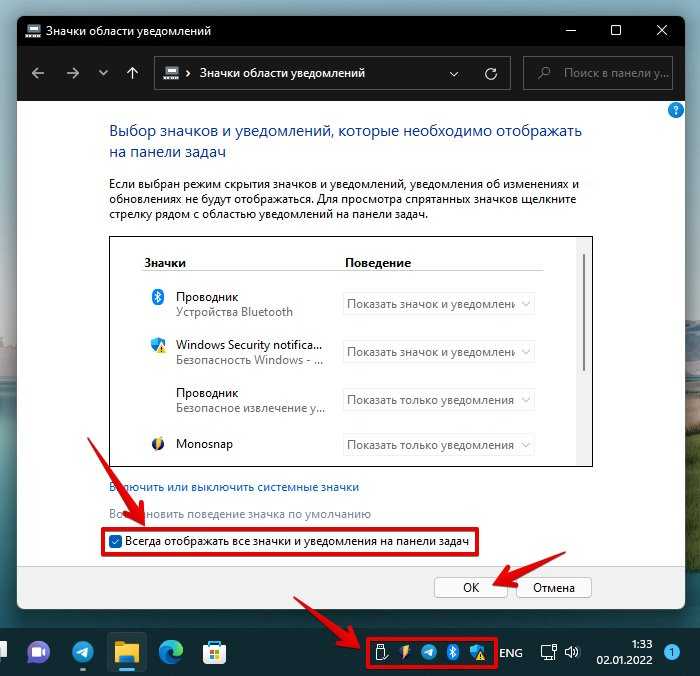Open Teams Chat from the taskbar
This screenshot has height=676, width=700.
pos(38,653)
